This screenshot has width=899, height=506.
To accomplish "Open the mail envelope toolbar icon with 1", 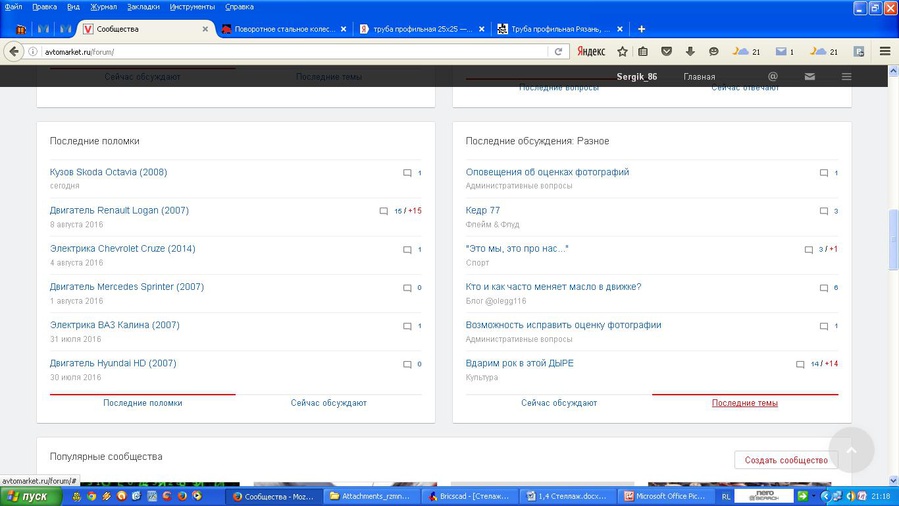I will click(784, 52).
